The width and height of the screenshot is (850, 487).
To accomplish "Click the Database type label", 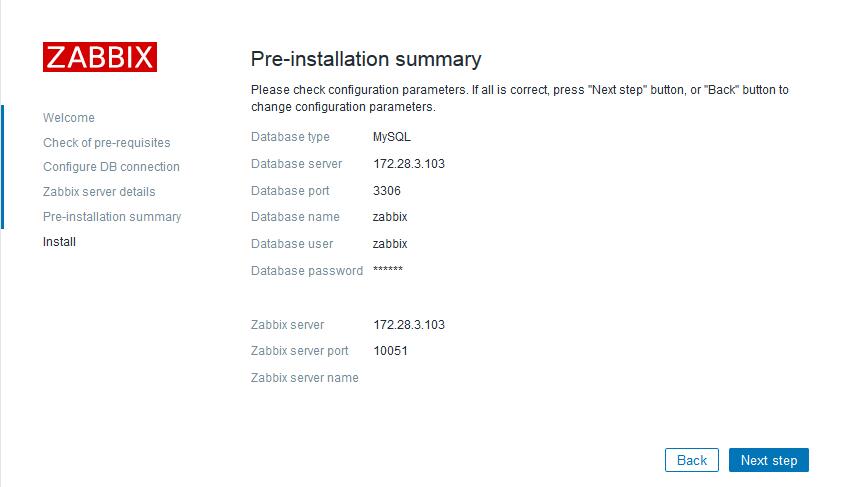I will click(290, 137).
